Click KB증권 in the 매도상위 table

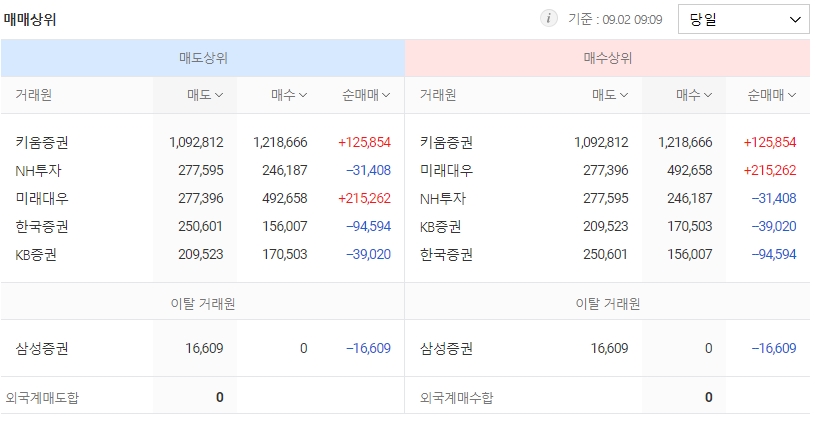coord(36,255)
